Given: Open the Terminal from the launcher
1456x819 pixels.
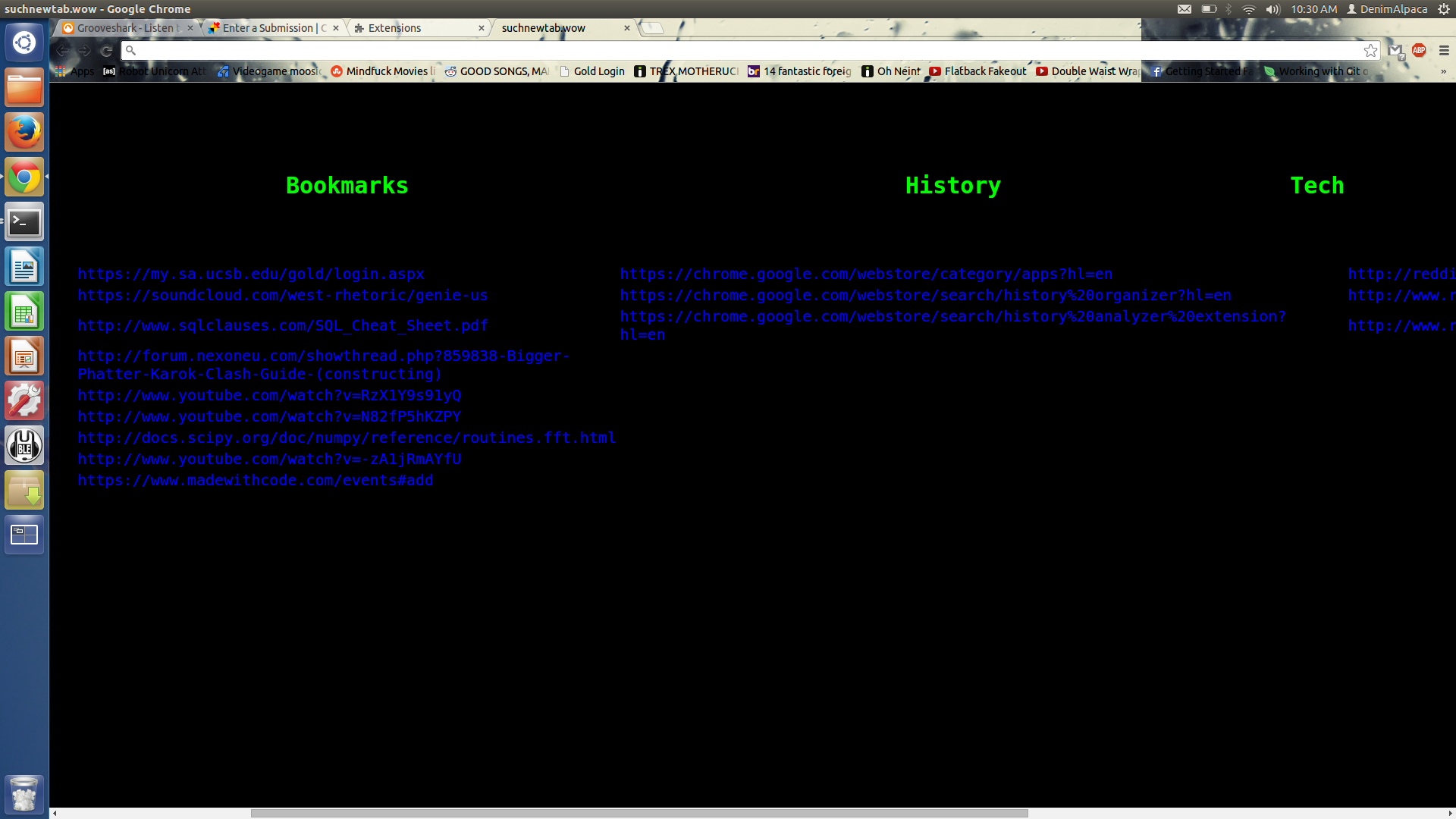Looking at the screenshot, I should [24, 222].
